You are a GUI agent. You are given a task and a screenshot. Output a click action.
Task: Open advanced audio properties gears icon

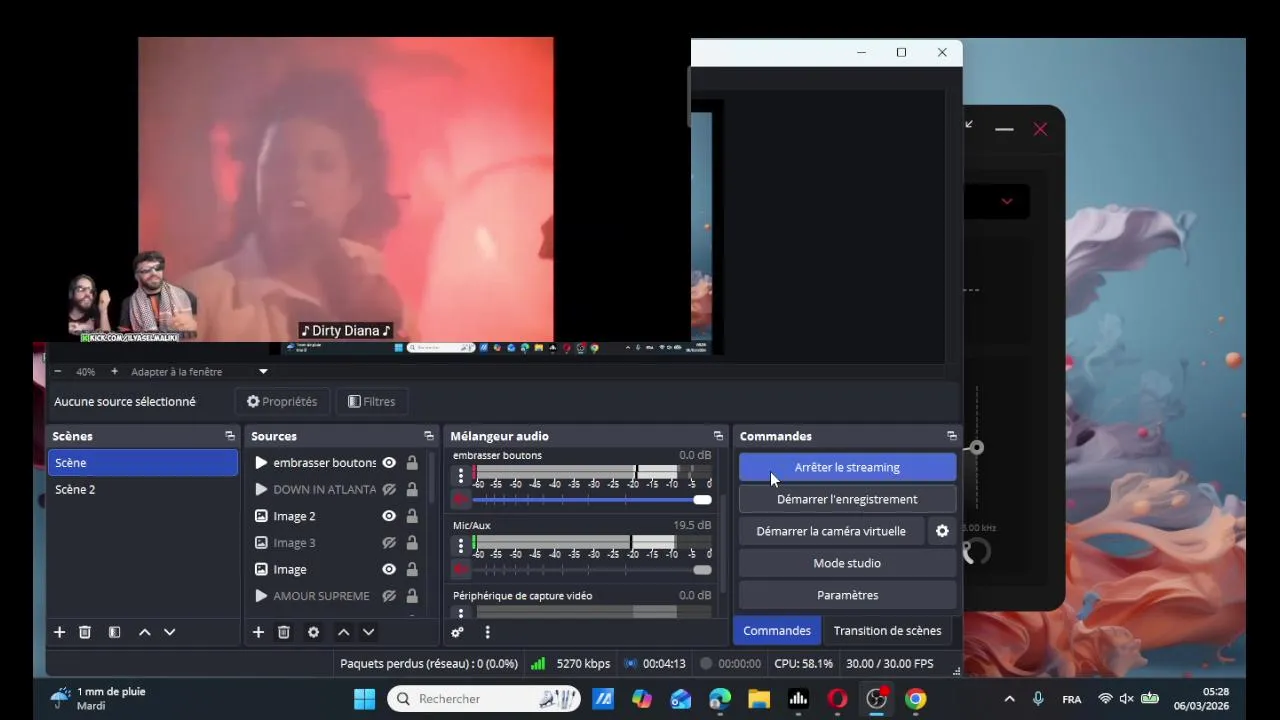tap(457, 632)
